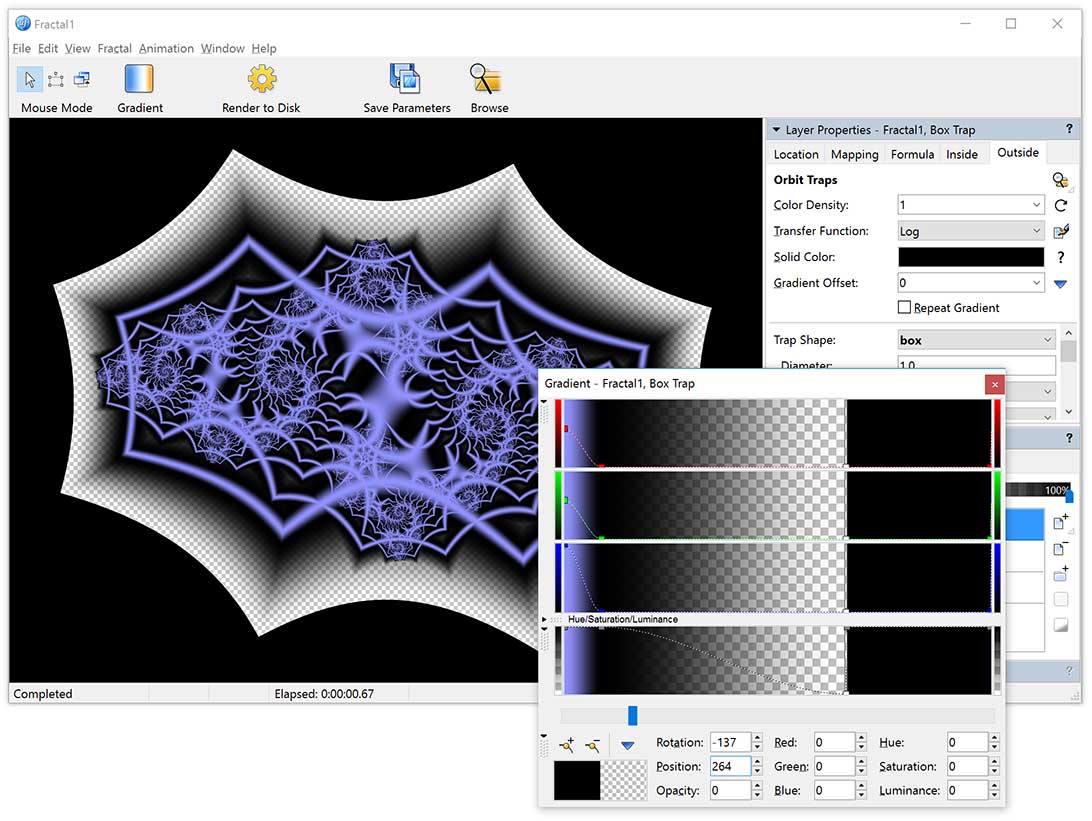This screenshot has width=1092, height=821.
Task: Open the gradient blue triangle options menu
Action: [627, 745]
